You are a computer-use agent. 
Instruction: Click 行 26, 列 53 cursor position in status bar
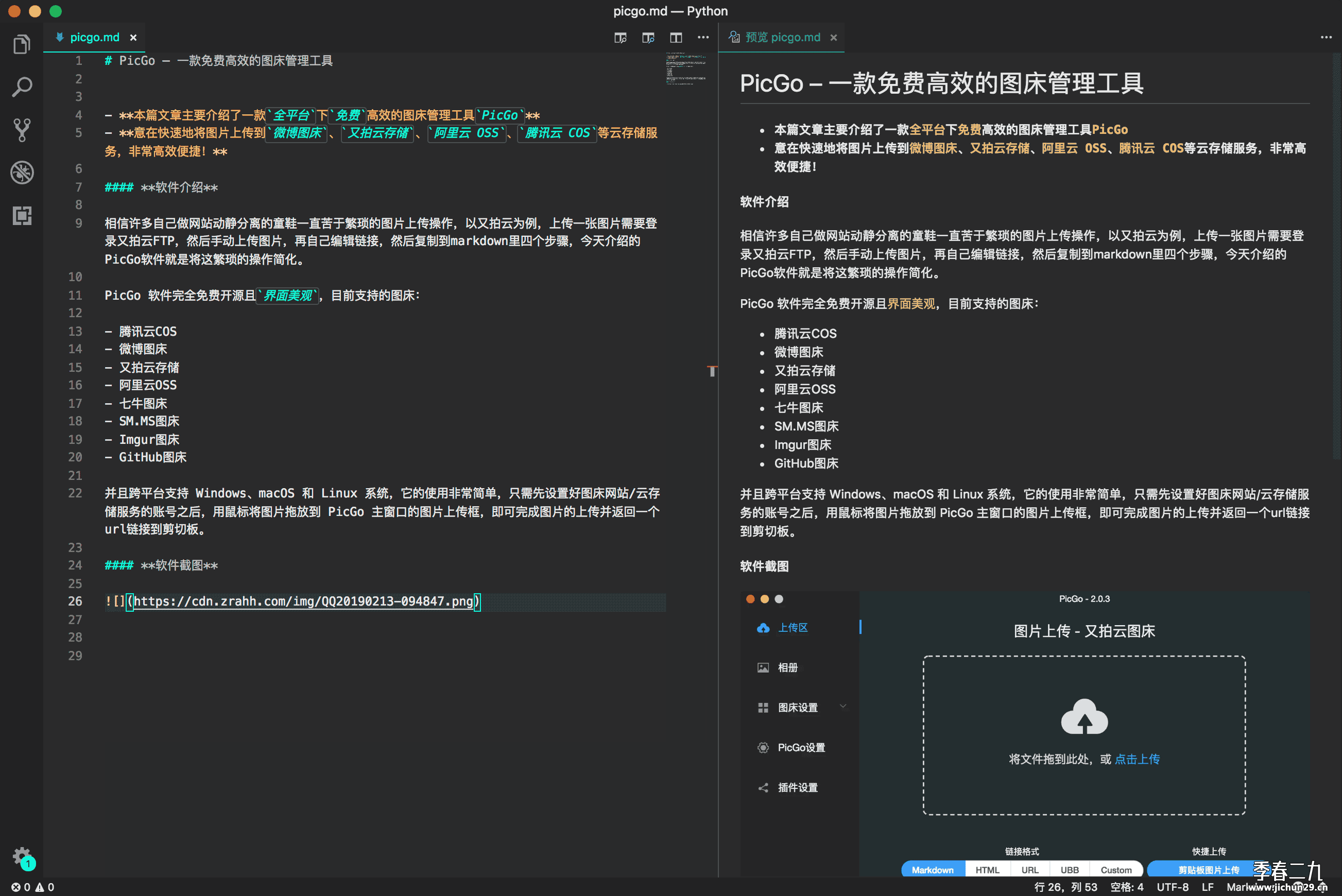[1065, 887]
